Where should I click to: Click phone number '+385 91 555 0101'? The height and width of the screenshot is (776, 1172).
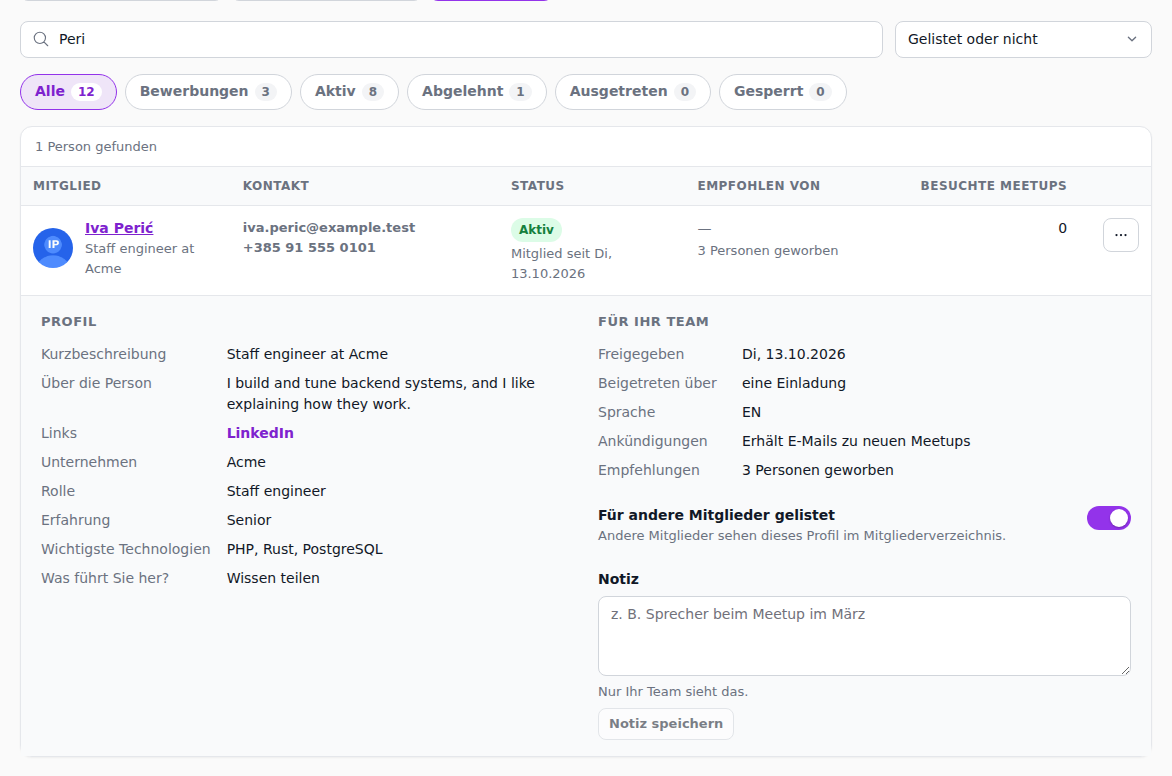pyautogui.click(x=309, y=247)
